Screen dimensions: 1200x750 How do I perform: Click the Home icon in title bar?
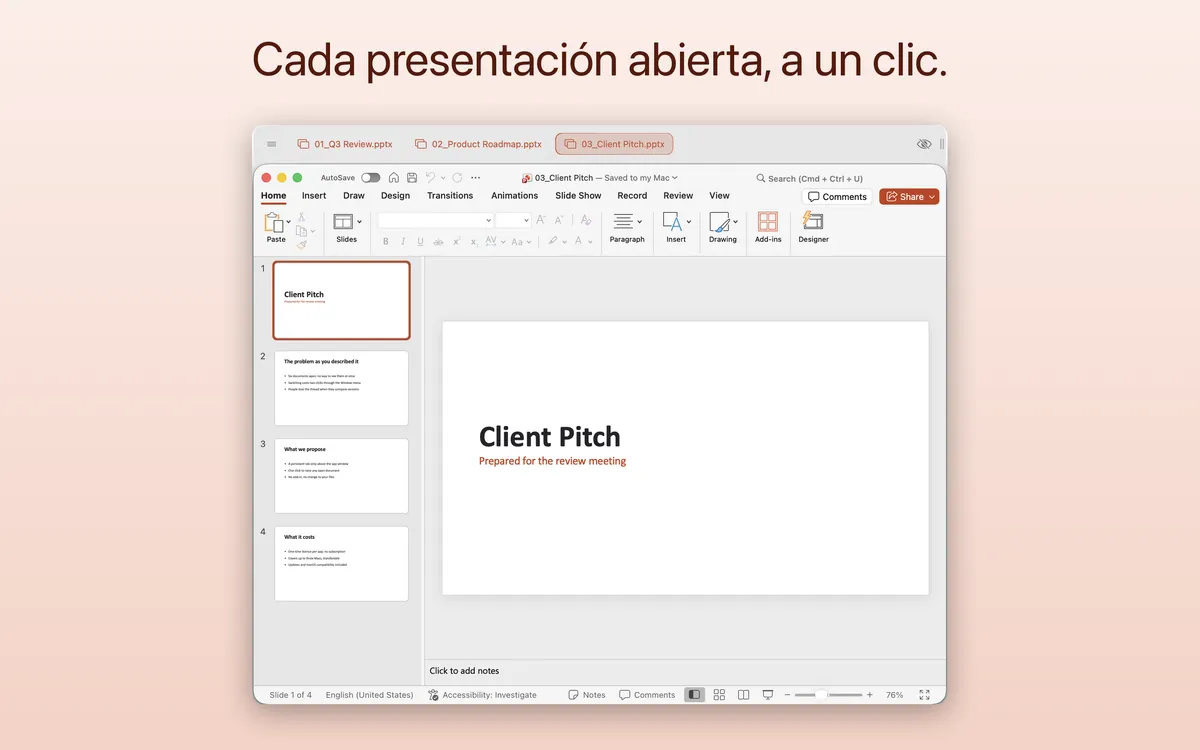[x=394, y=178]
